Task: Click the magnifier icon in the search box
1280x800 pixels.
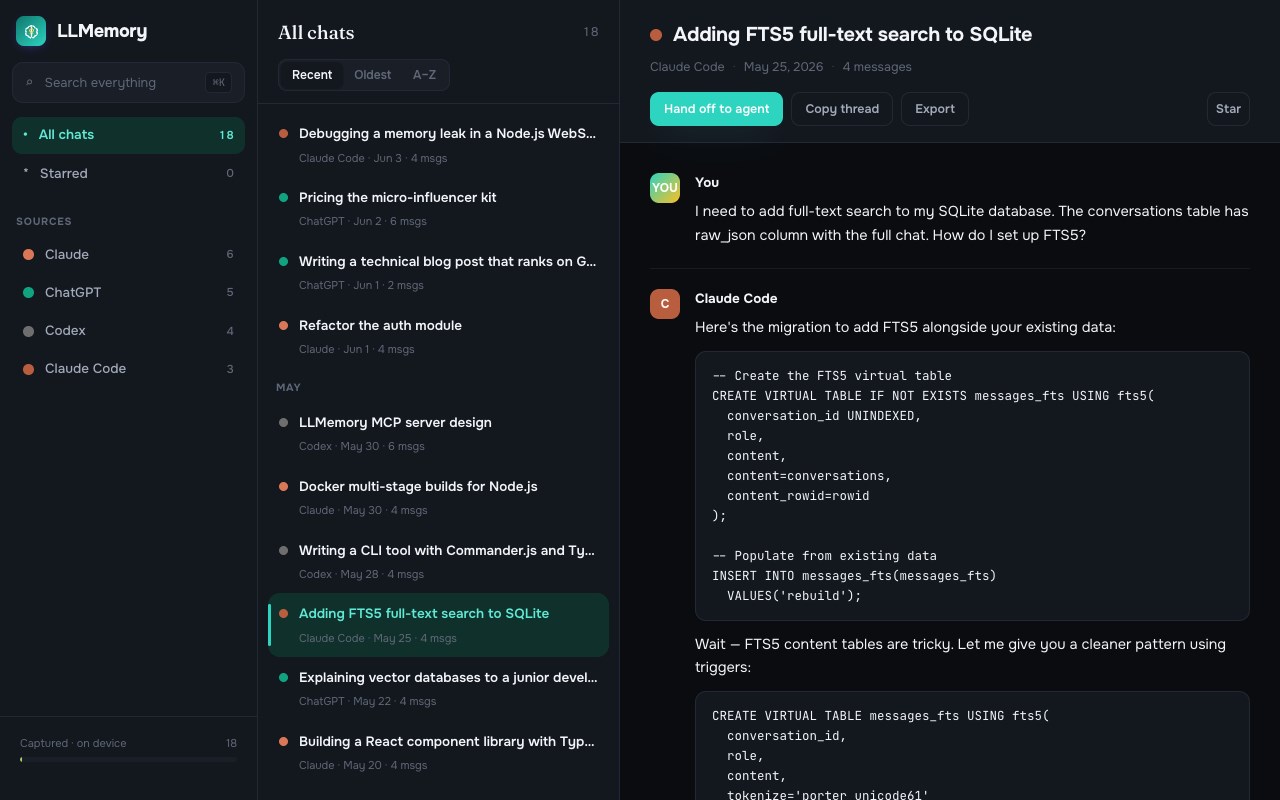Action: (29, 83)
